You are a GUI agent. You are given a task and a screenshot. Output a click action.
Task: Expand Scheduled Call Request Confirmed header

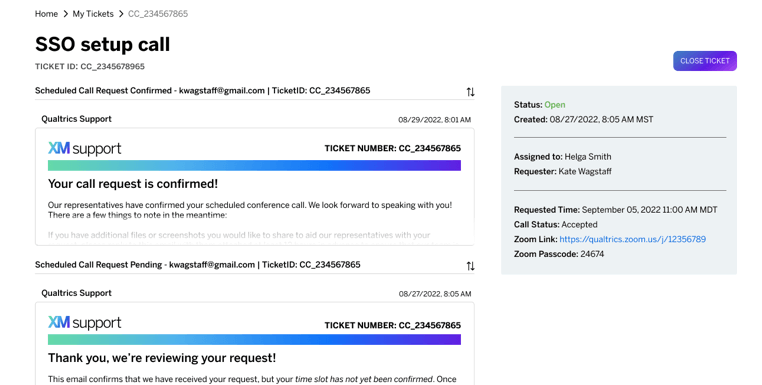click(202, 90)
